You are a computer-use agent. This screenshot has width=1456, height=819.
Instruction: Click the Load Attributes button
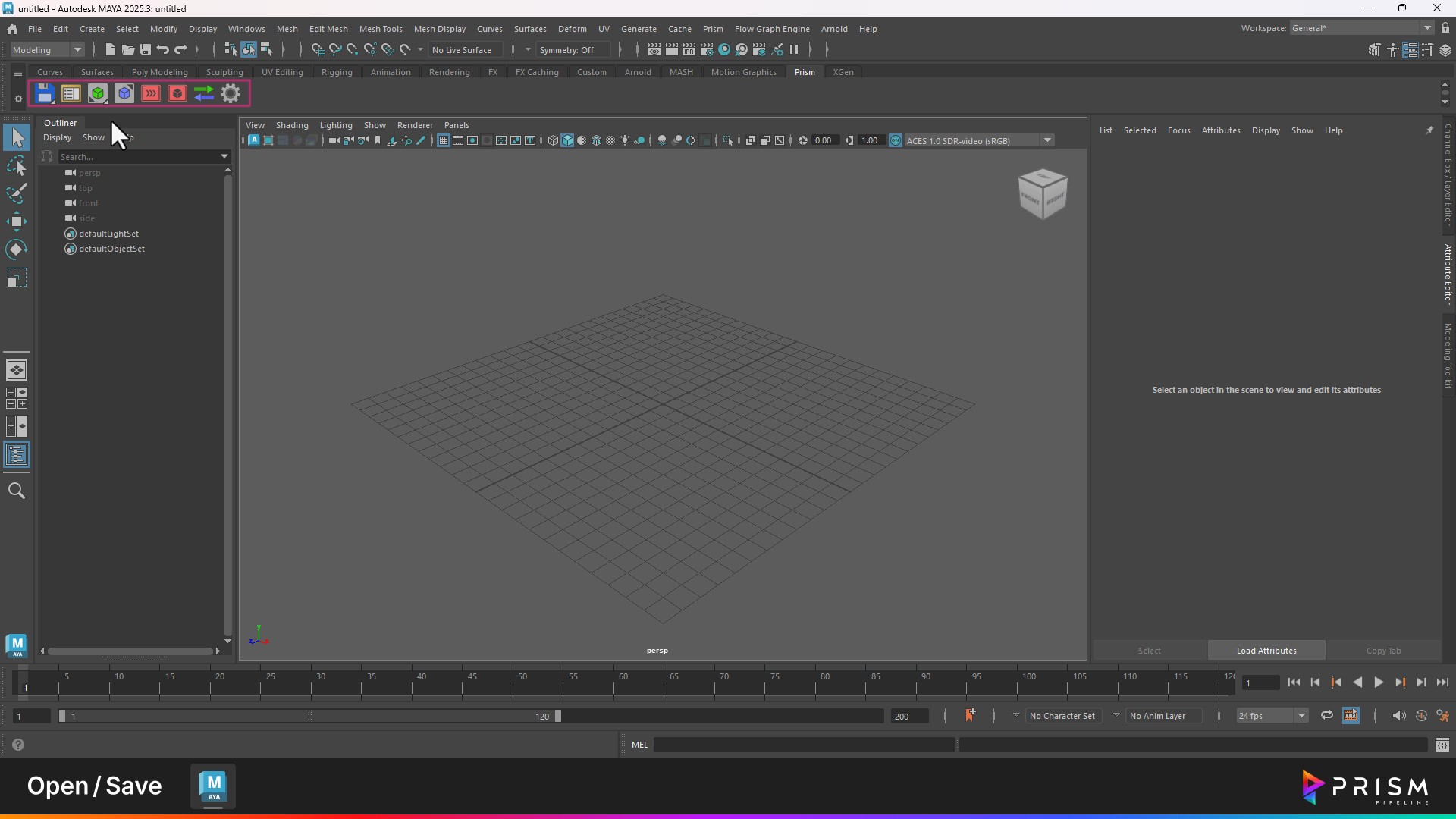pyautogui.click(x=1266, y=651)
